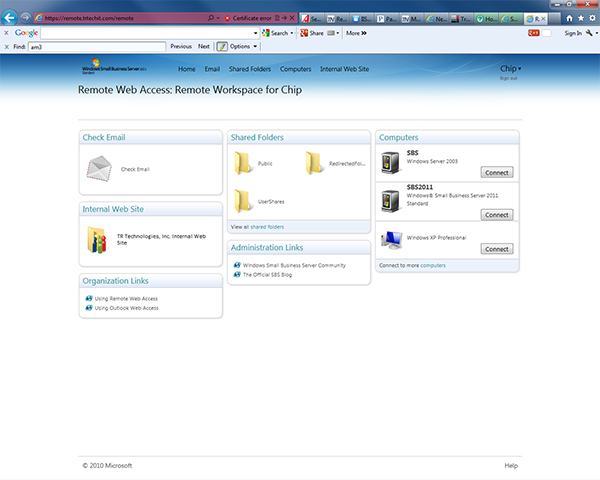
Task: Open Using Outlook Web Access link
Action: point(125,308)
